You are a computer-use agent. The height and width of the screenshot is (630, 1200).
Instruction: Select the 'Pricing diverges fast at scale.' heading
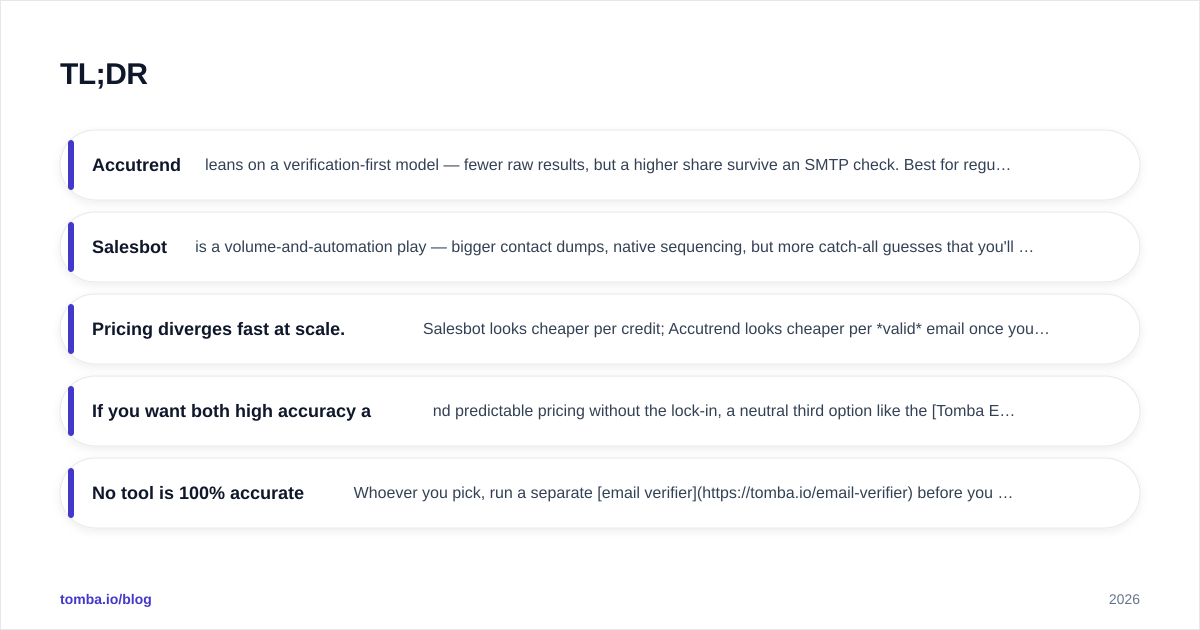click(218, 329)
